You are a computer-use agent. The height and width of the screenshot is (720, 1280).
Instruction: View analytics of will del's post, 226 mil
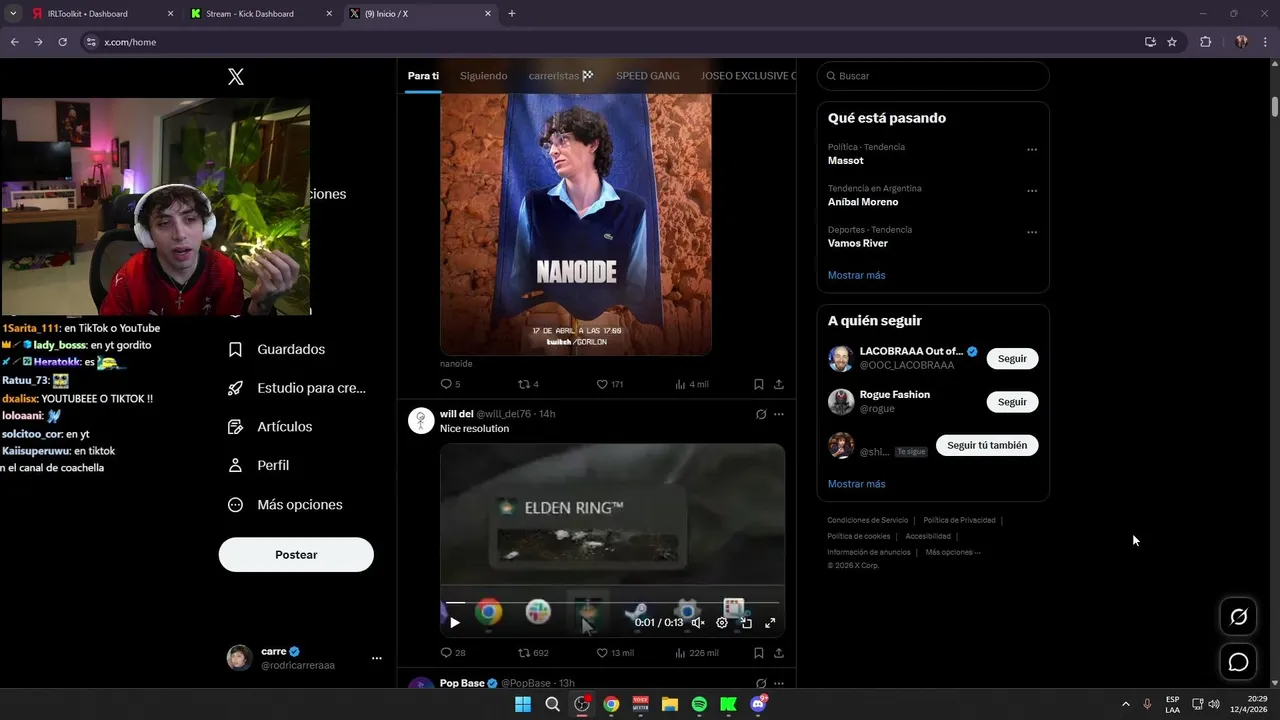(697, 653)
